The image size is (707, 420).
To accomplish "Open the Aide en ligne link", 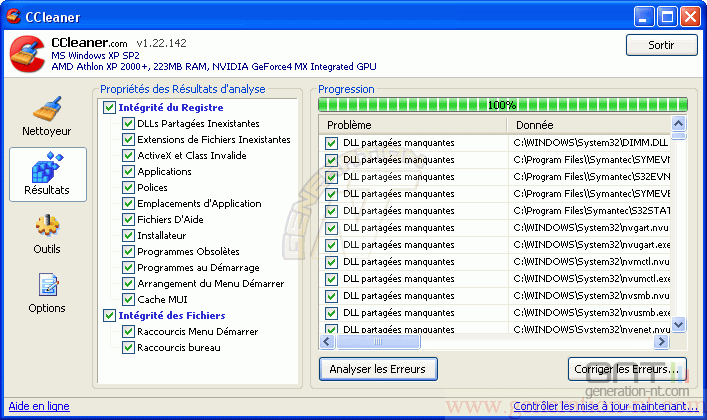I will tap(39, 406).
